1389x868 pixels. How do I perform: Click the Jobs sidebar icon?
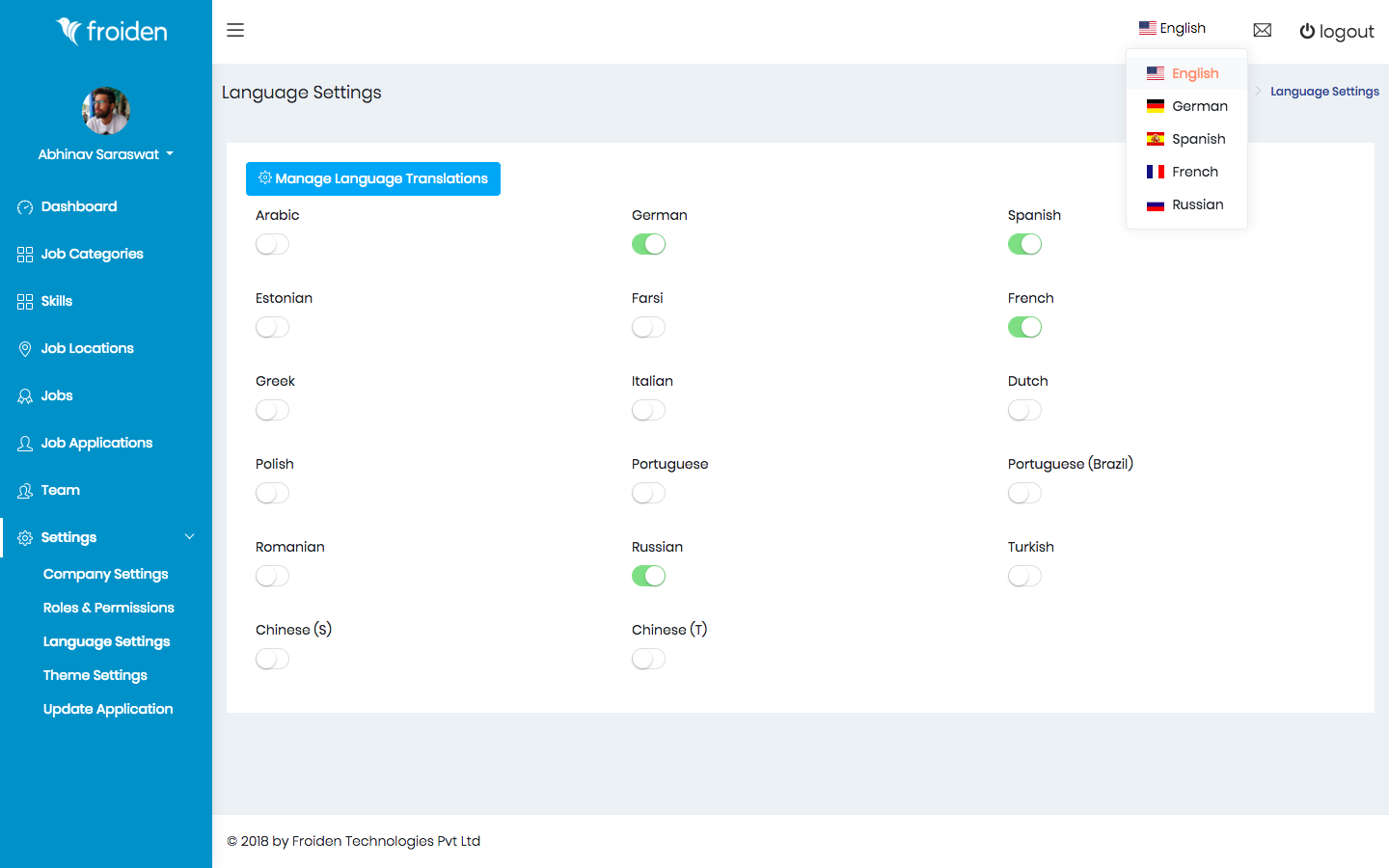(x=25, y=396)
